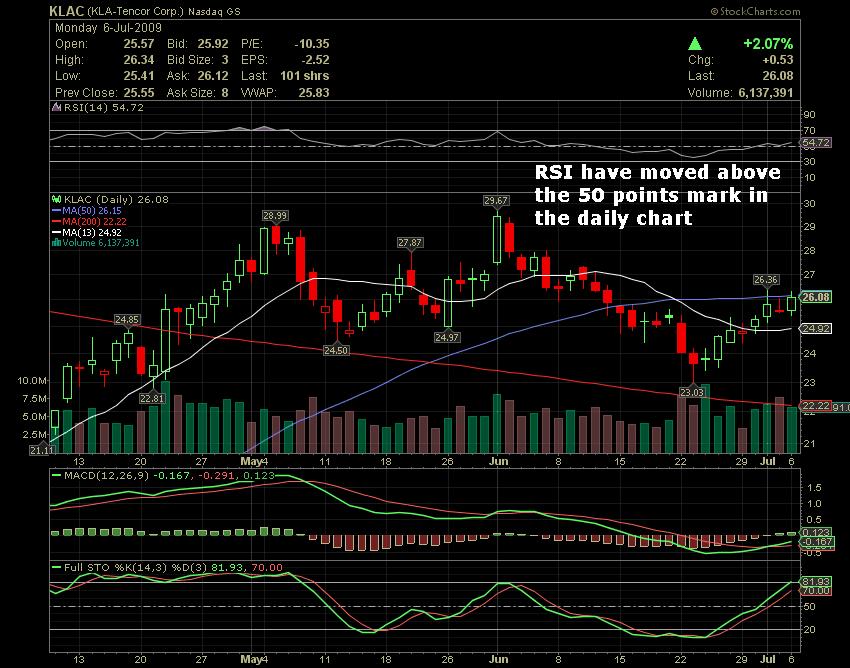The width and height of the screenshot is (850, 668).
Task: Select the High value 26.34
Action: tap(139, 60)
